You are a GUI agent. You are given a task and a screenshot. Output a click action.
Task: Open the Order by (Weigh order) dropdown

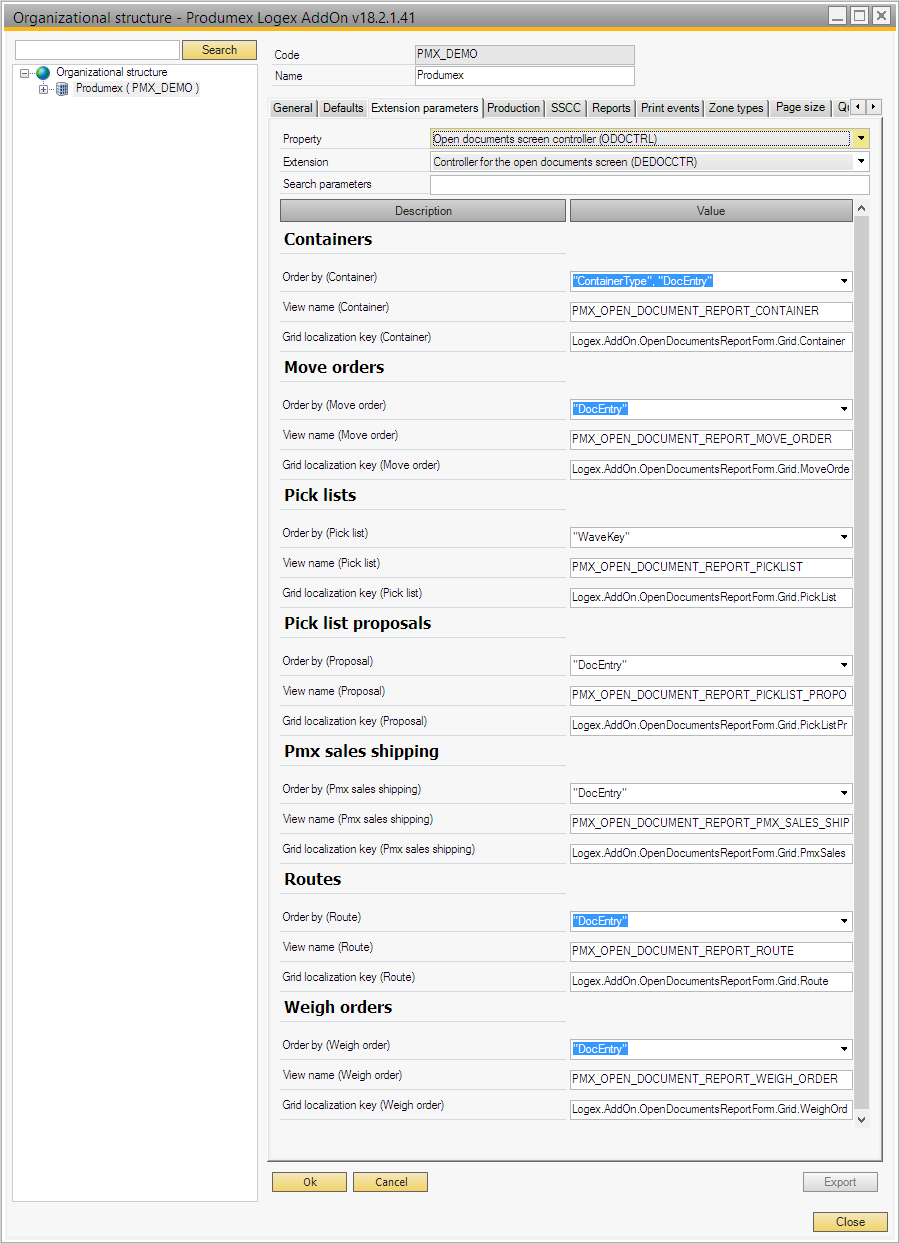843,1049
